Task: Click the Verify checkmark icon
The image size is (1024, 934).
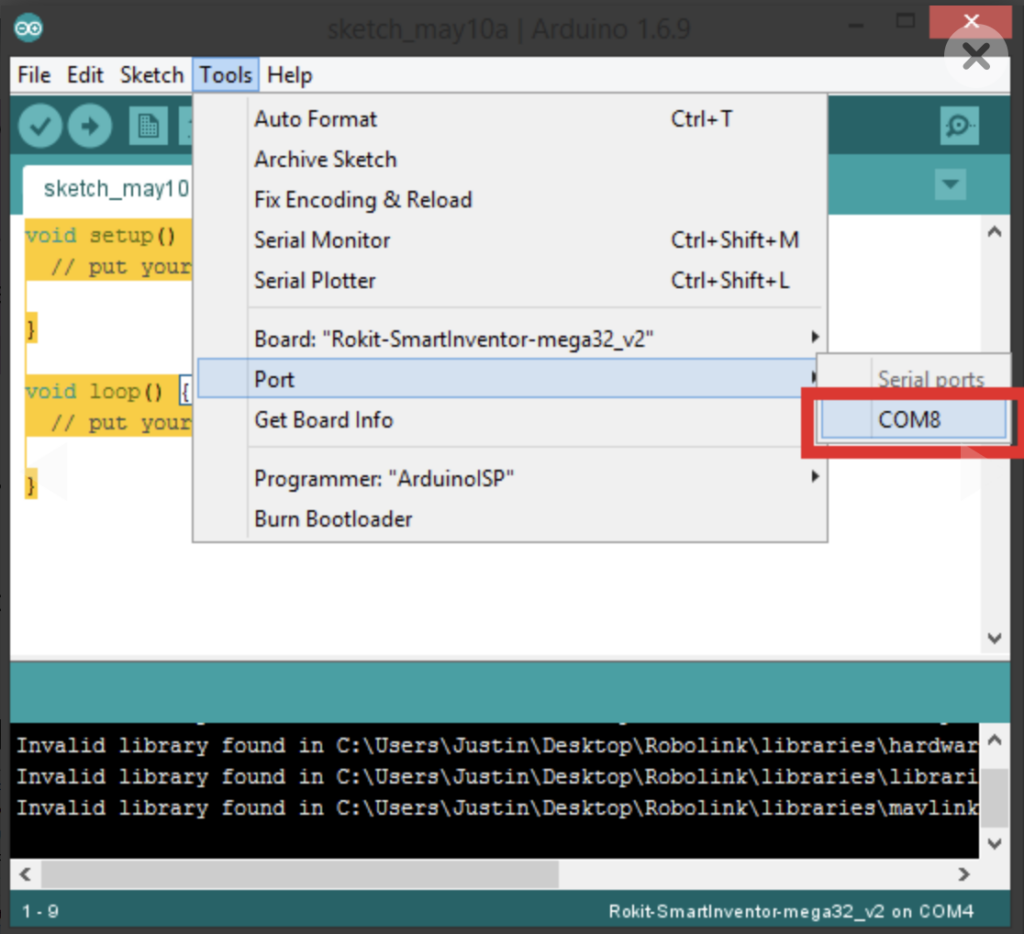Action: [40, 126]
